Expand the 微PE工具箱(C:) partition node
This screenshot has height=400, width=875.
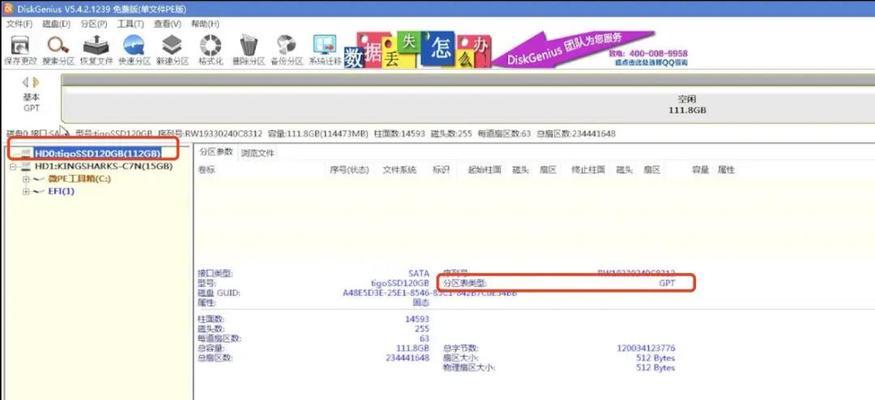[x=26, y=179]
